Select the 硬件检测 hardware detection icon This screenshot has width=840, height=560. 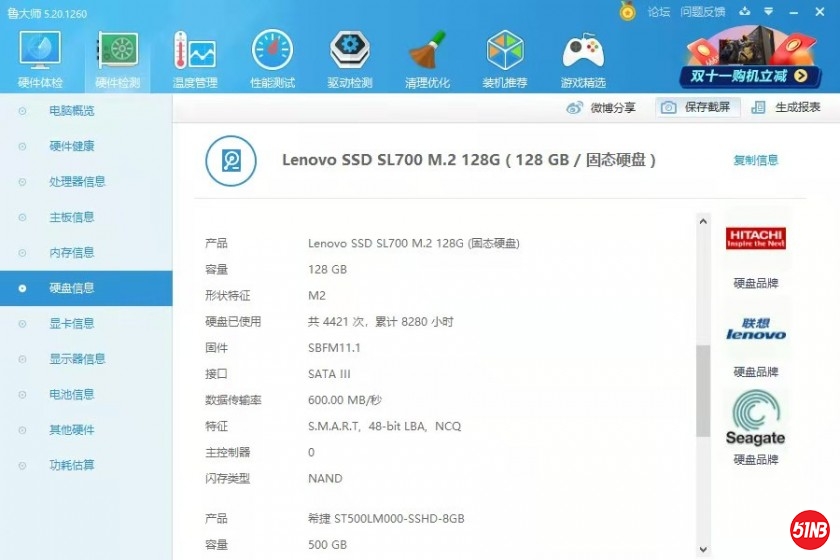click(118, 59)
